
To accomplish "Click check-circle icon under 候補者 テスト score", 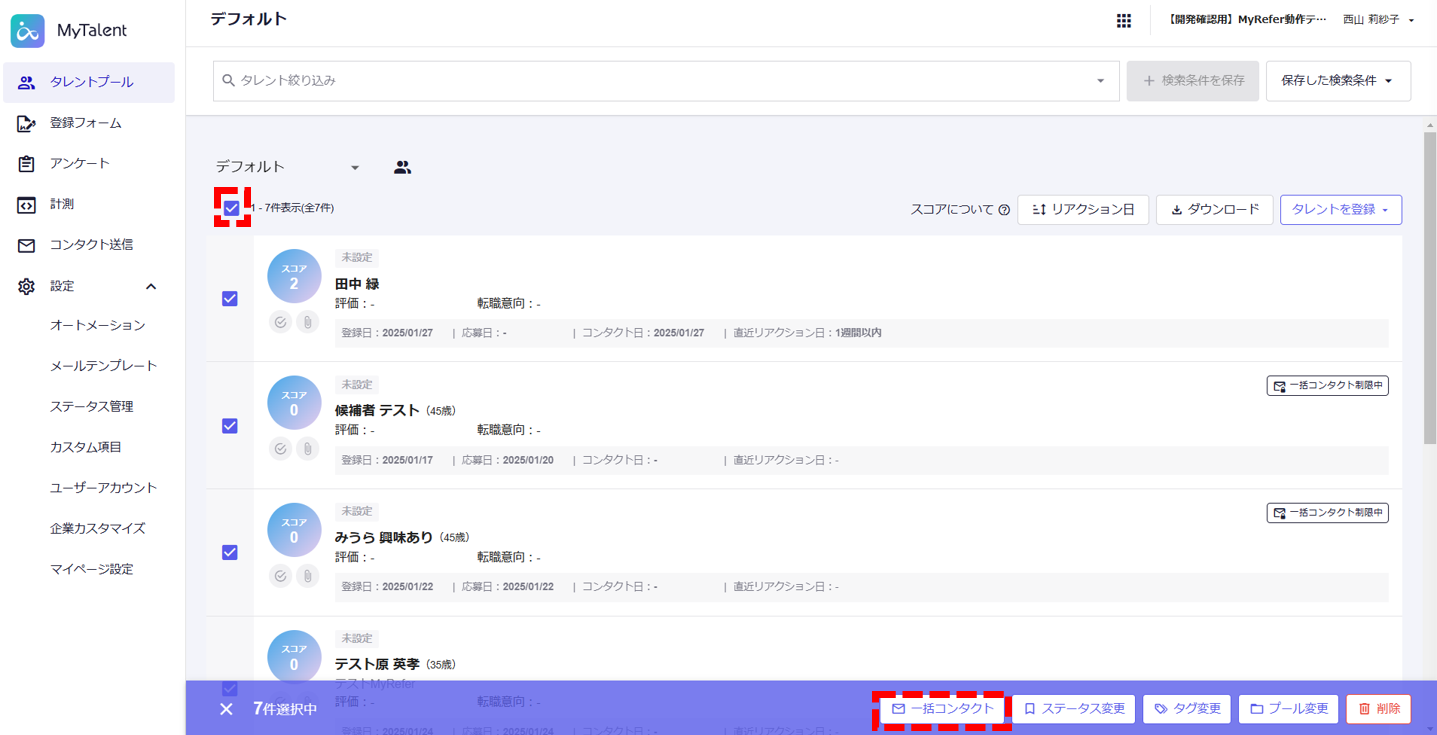I will (x=280, y=449).
